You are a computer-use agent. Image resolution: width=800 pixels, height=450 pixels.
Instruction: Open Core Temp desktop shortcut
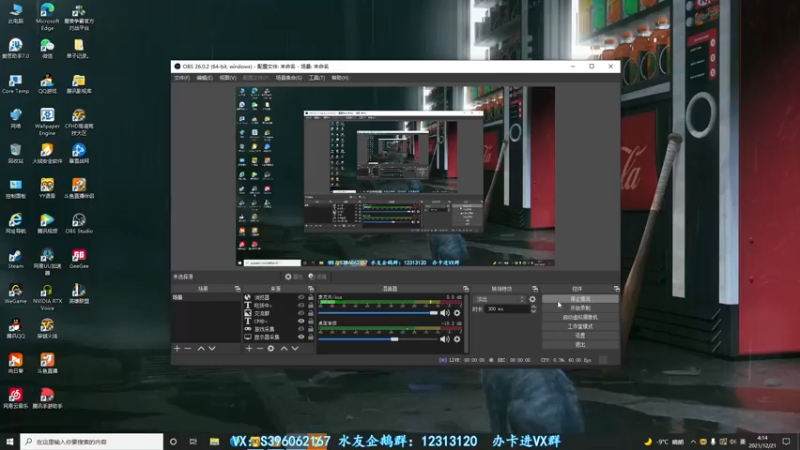(15, 84)
